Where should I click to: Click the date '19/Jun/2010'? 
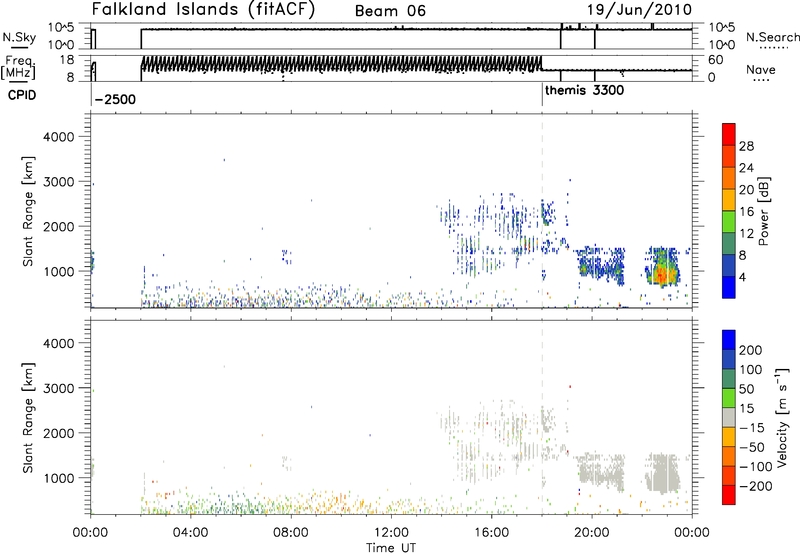click(x=639, y=10)
